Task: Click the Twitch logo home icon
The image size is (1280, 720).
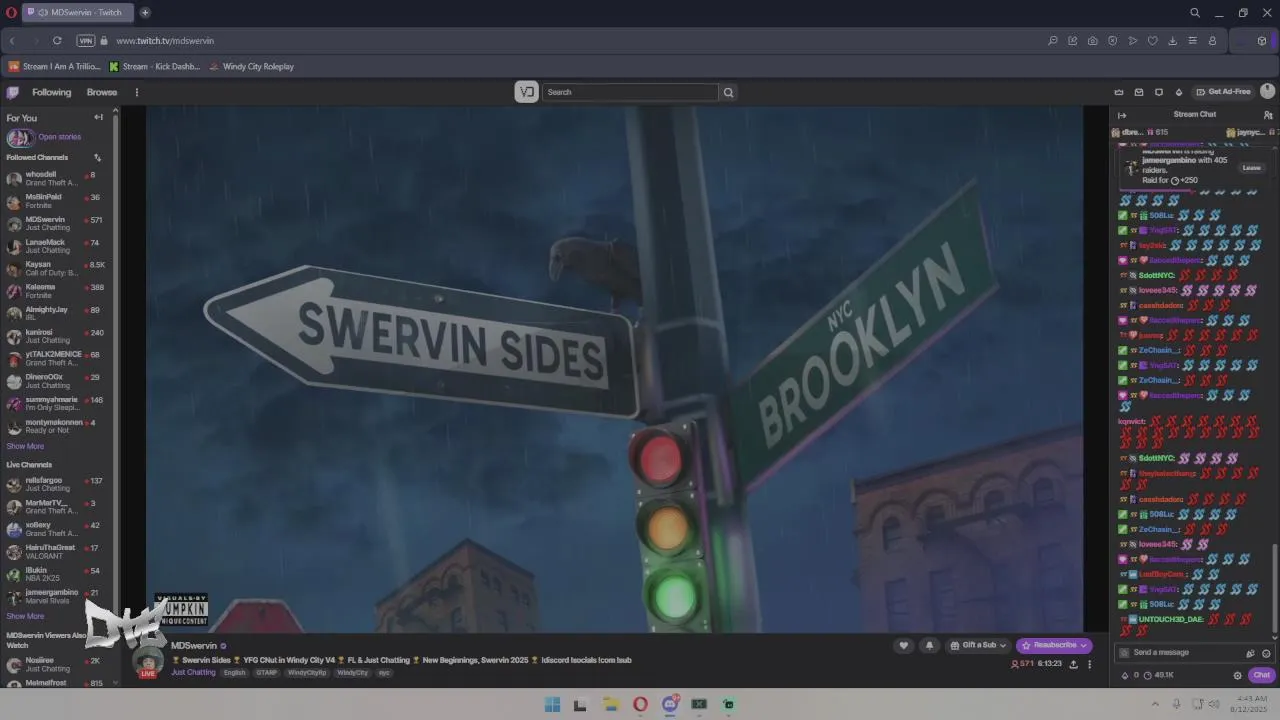Action: click(13, 92)
